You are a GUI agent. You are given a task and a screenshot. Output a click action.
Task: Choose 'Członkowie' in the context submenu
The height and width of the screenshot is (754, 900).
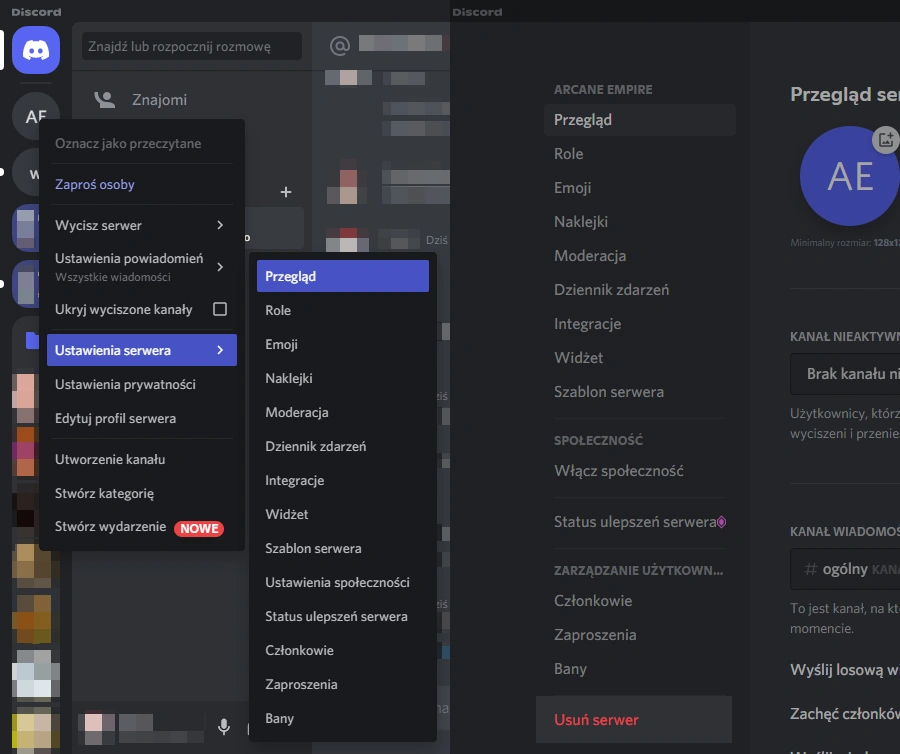(x=343, y=651)
